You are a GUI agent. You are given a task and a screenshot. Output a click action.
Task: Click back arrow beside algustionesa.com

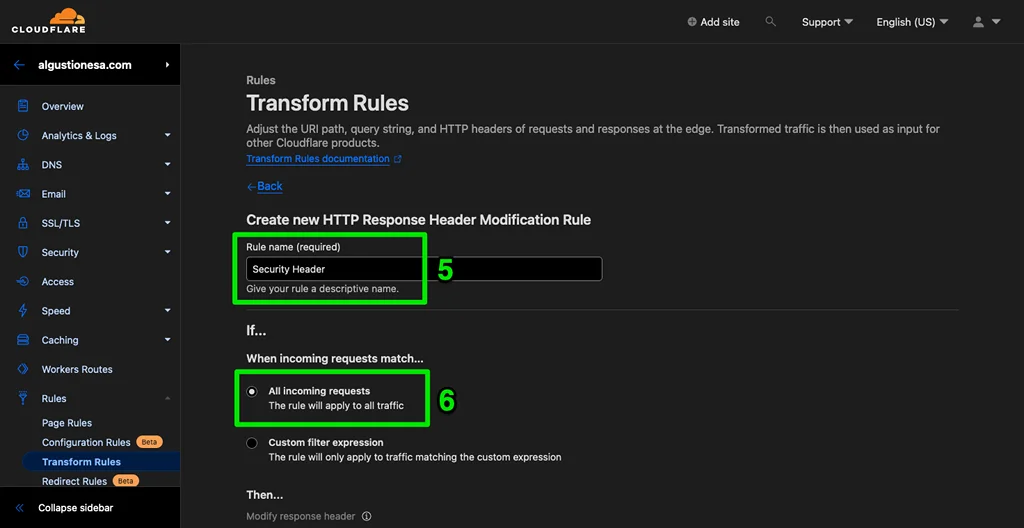pos(19,65)
